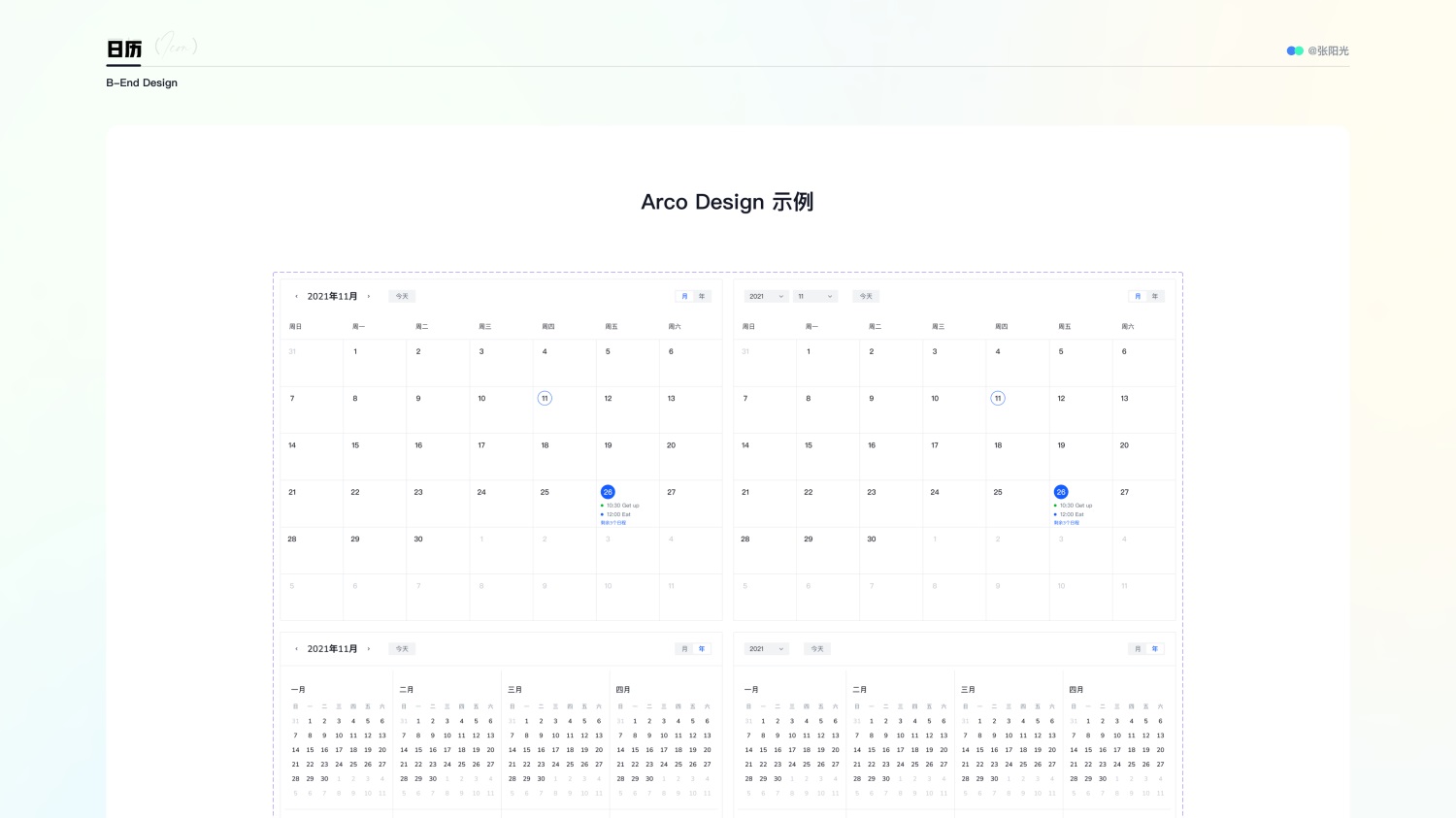Select 年 tab in month calendar with arrow navigation
The width and height of the screenshot is (1456, 818).
pos(702,296)
